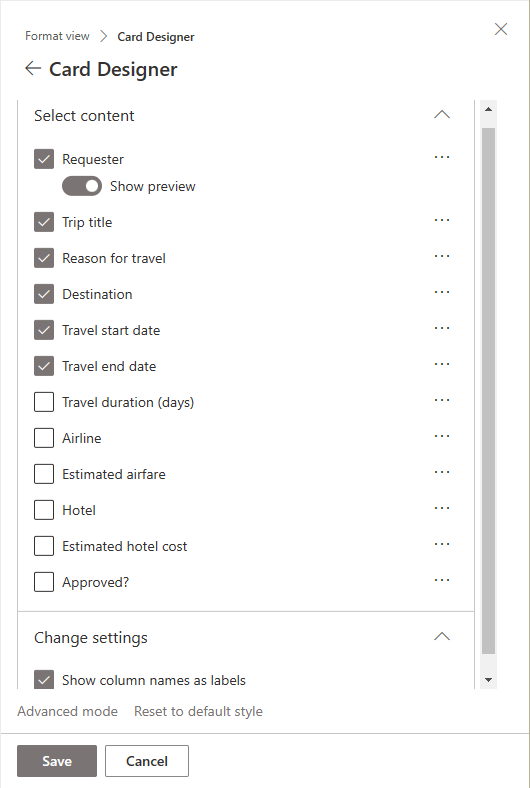Image resolution: width=530 pixels, height=788 pixels.
Task: Collapse the Change settings section
Action: pyautogui.click(x=442, y=637)
